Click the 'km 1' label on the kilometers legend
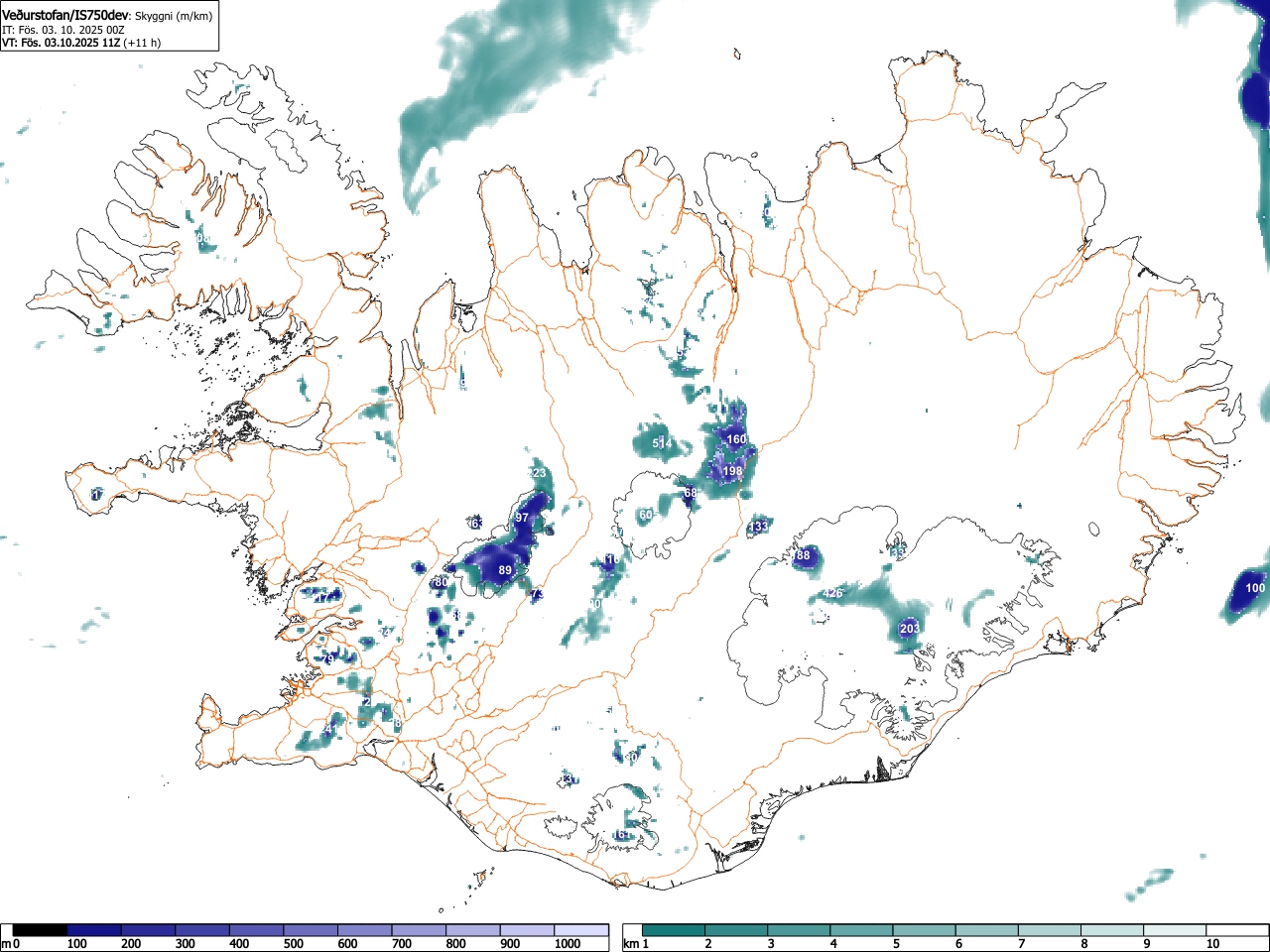Image resolution: width=1270 pixels, height=952 pixels. click(635, 944)
